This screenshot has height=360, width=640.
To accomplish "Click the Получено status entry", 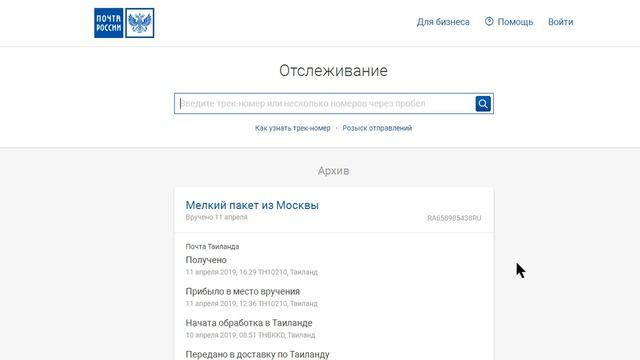I will coord(206,260).
